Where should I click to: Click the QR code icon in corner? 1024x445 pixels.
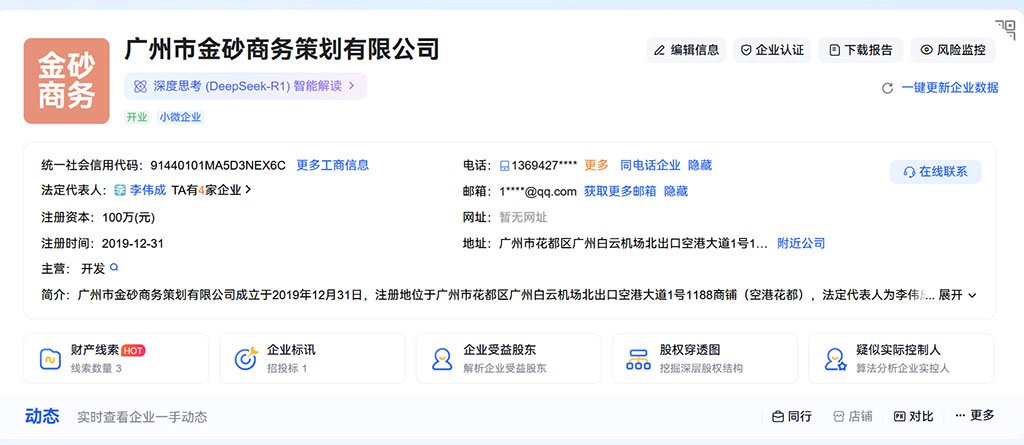1004,30
